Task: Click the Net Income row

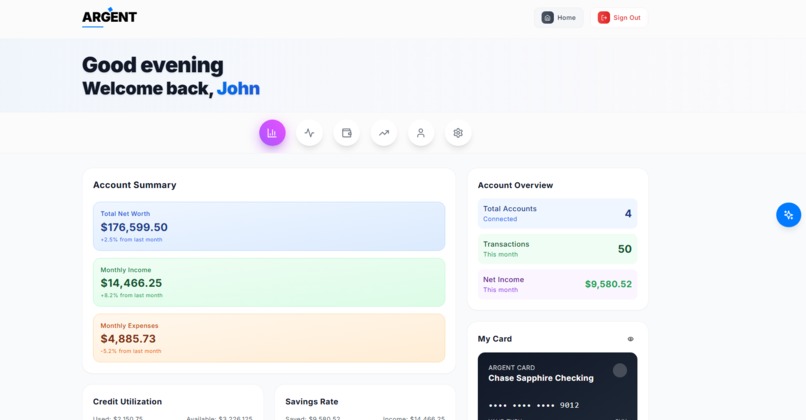Action: pyautogui.click(x=557, y=284)
